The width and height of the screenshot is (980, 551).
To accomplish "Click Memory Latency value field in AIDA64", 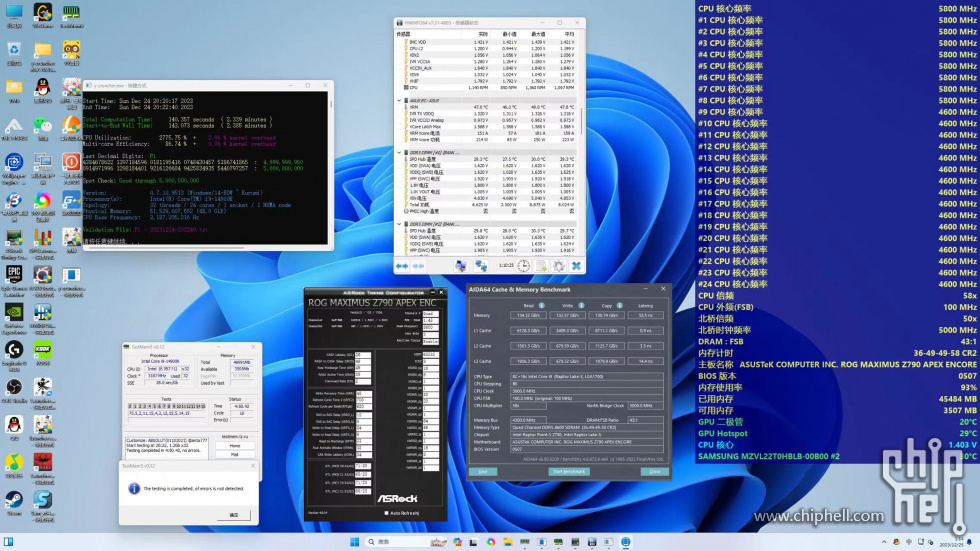I will click(x=646, y=315).
